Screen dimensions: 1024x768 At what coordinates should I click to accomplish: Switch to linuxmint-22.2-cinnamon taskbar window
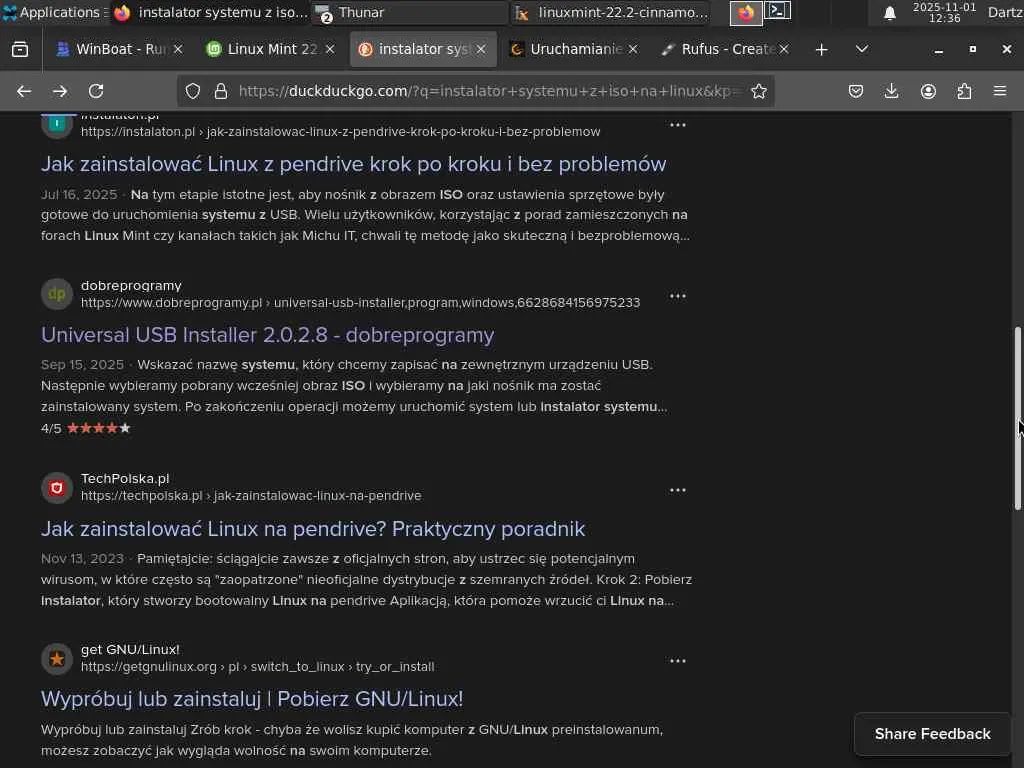612,12
